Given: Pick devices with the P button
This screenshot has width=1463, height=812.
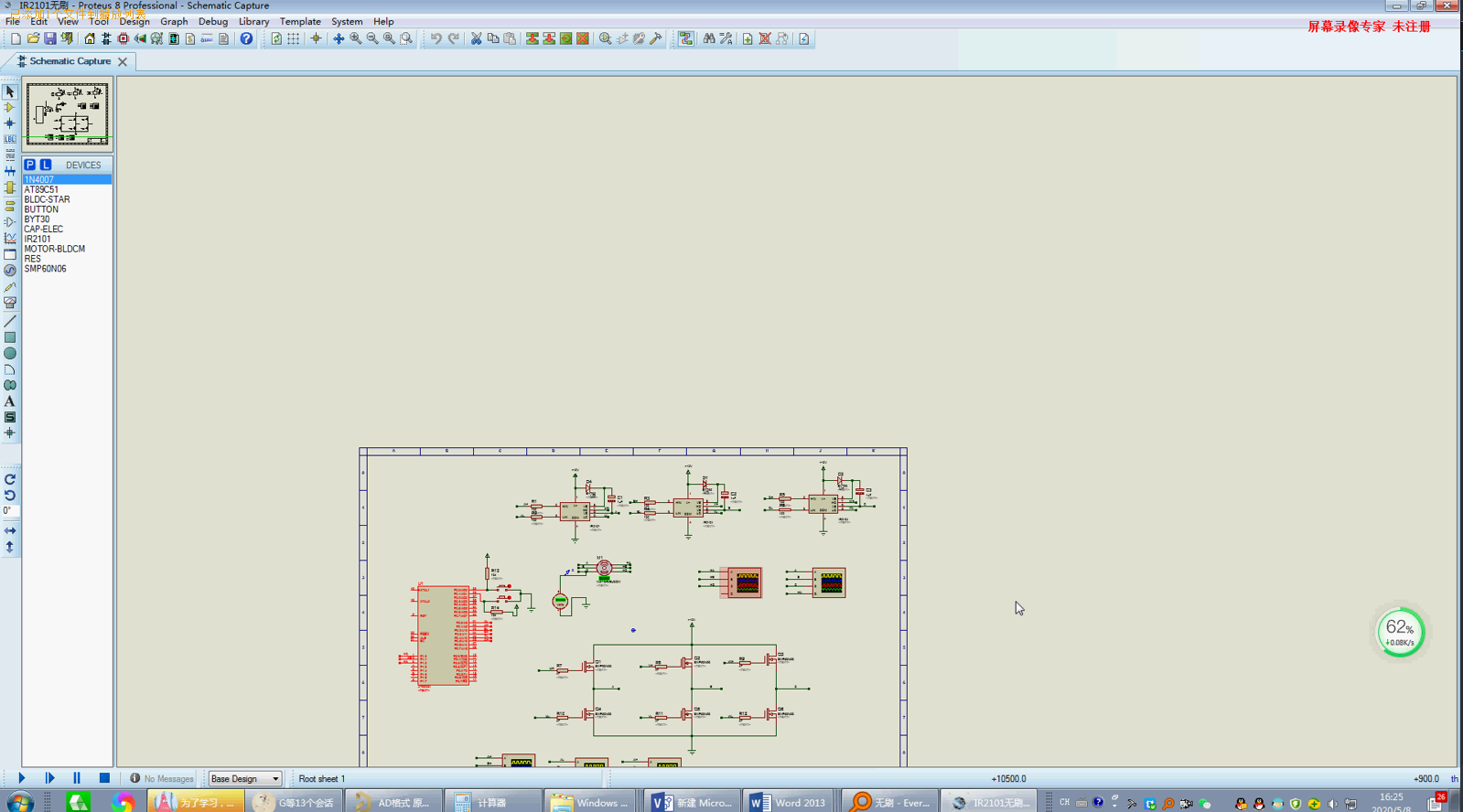Looking at the screenshot, I should (30, 165).
